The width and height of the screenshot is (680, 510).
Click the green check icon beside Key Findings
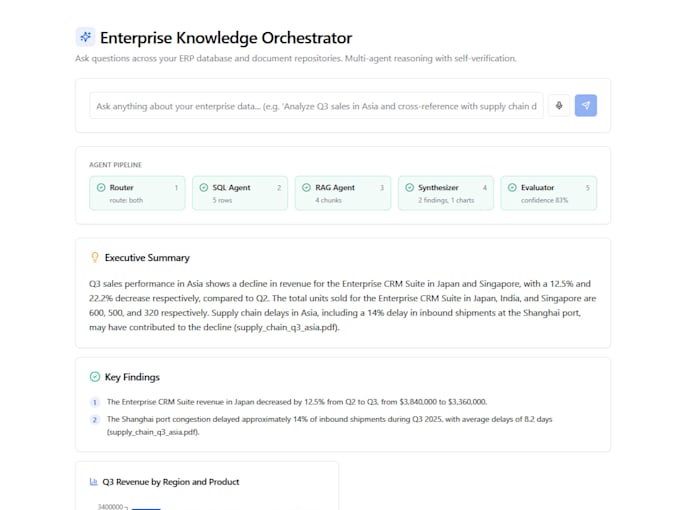(x=95, y=377)
